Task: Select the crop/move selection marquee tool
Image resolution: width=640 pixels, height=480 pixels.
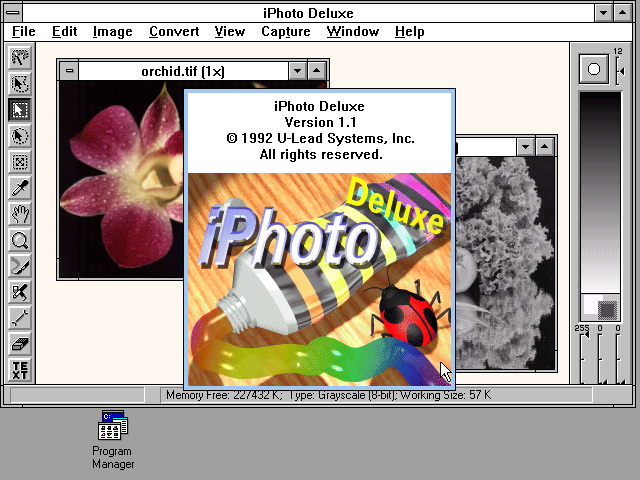Action: click(20, 162)
